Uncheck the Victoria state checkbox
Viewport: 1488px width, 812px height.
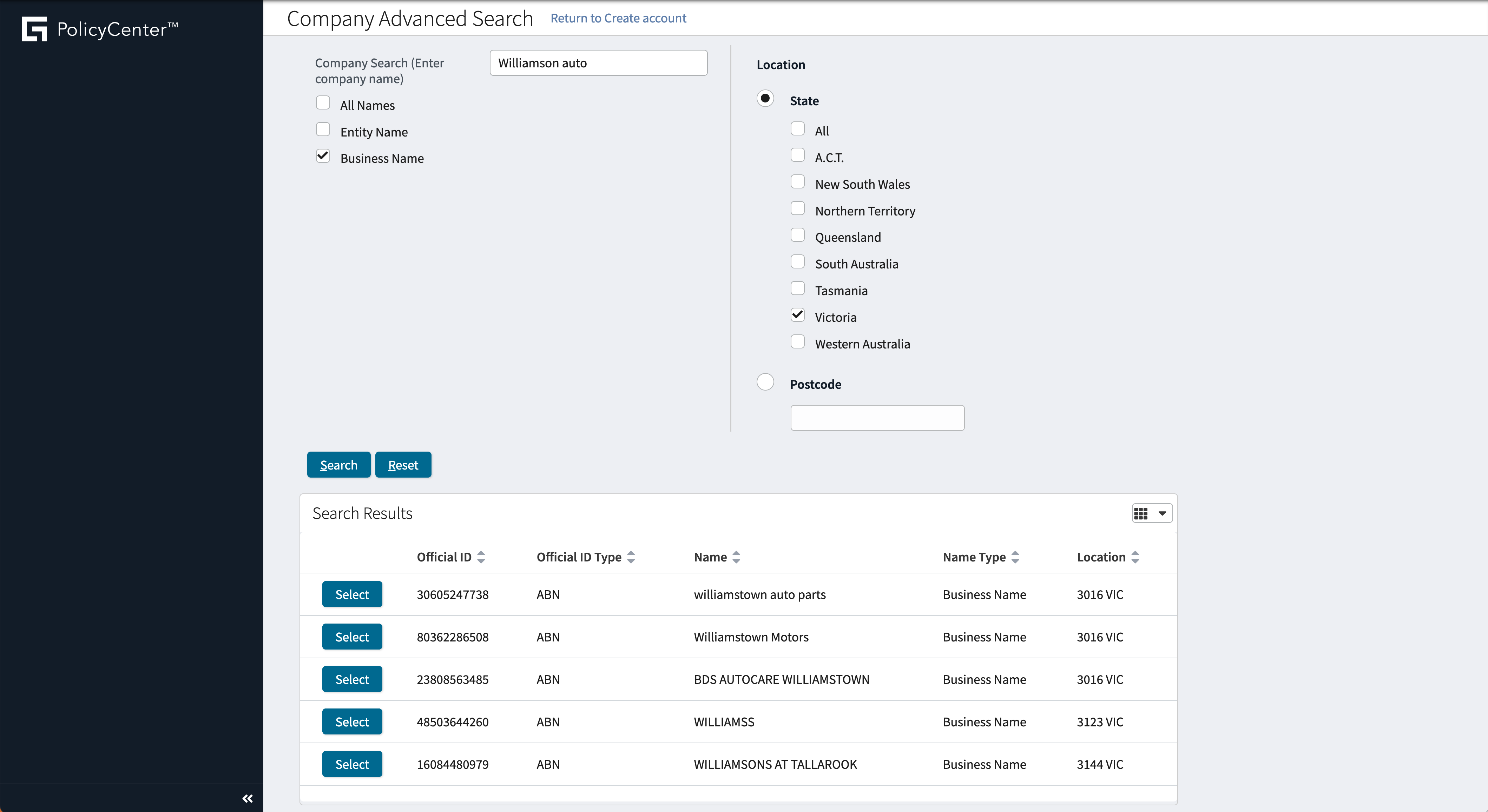click(797, 315)
